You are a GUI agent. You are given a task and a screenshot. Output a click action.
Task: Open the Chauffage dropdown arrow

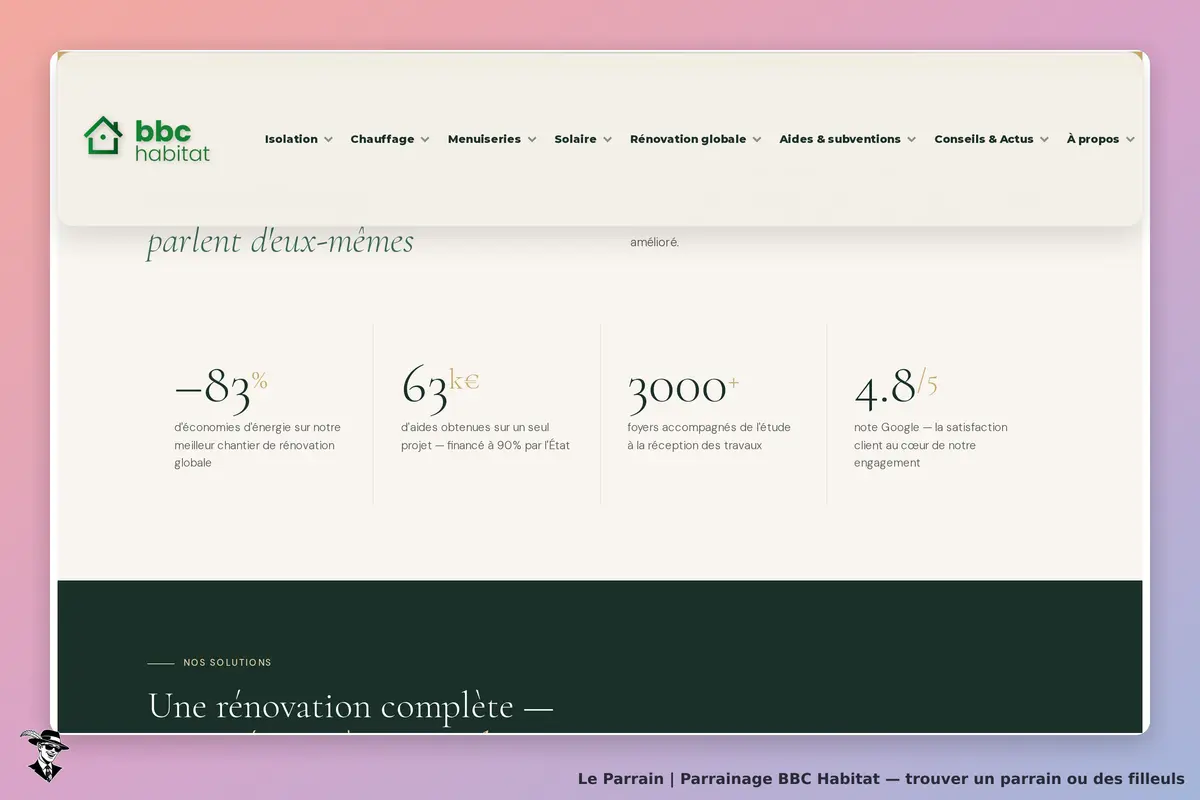click(x=425, y=140)
